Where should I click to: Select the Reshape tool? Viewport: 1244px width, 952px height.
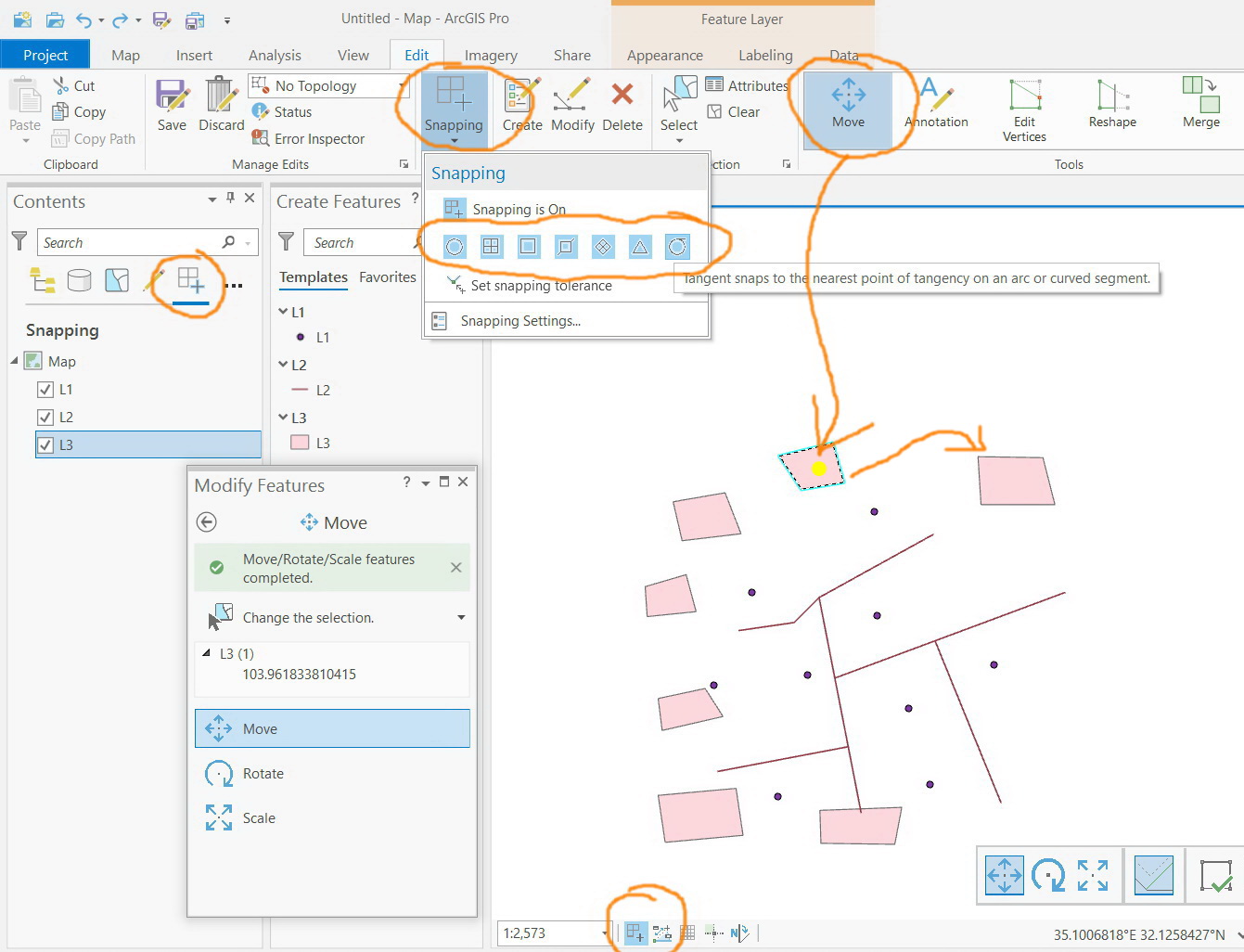[1112, 104]
